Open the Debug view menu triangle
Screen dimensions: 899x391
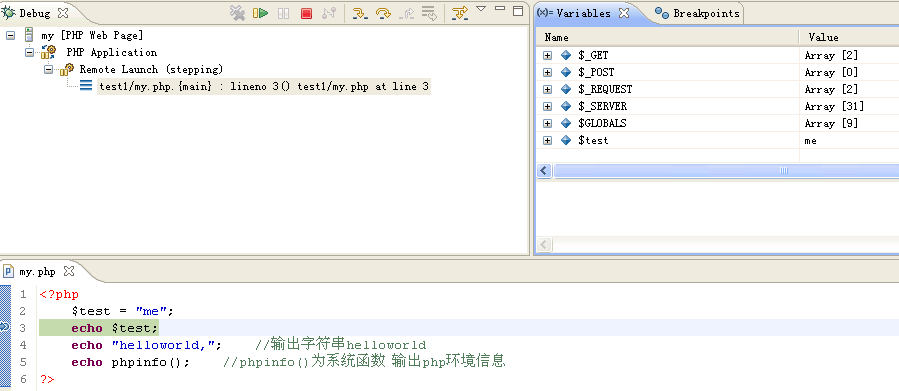(x=481, y=9)
